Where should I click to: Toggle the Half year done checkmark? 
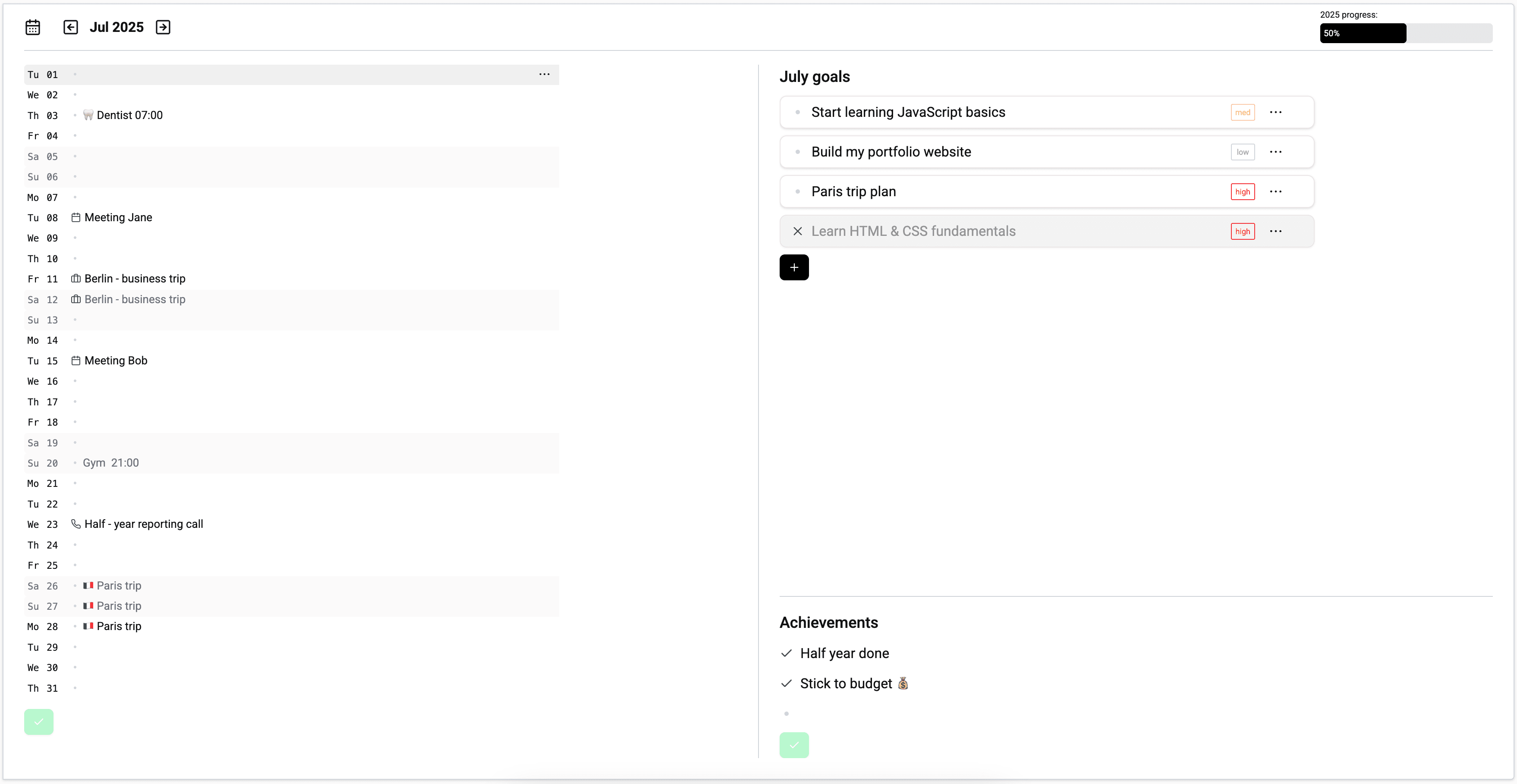[x=786, y=653]
